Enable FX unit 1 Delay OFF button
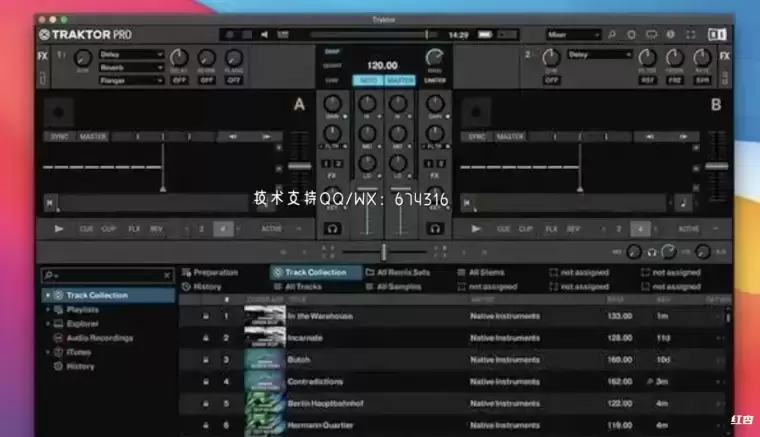The width and height of the screenshot is (760, 437). (x=179, y=80)
